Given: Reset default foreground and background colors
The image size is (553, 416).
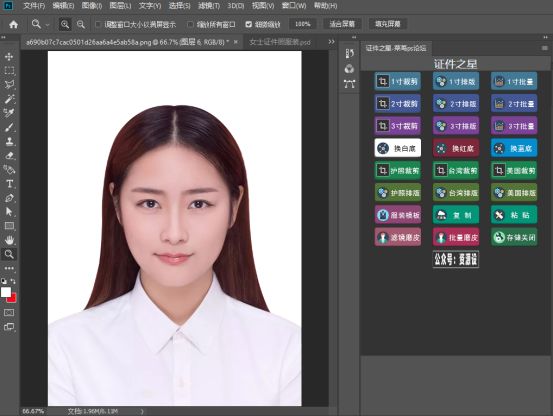Looking at the screenshot, I should (4, 281).
